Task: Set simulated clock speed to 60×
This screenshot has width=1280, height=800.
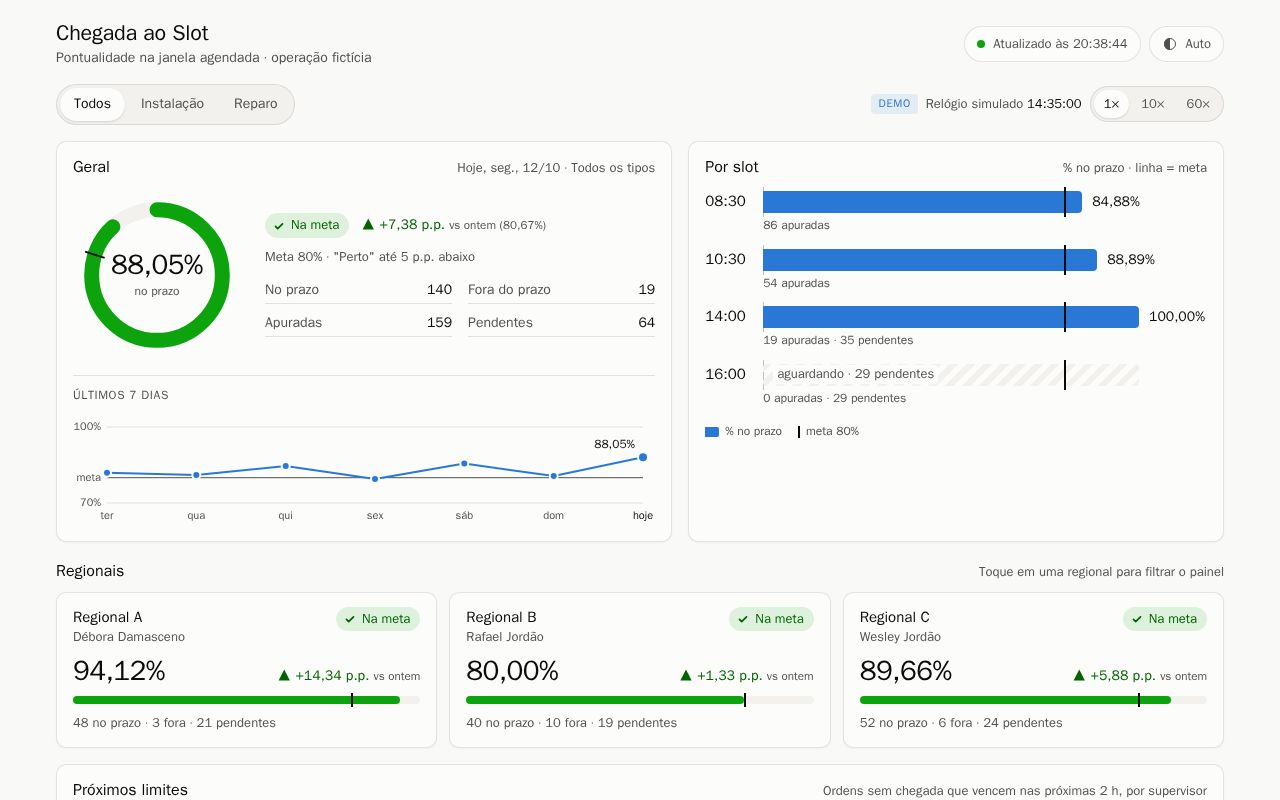Action: (x=1198, y=104)
